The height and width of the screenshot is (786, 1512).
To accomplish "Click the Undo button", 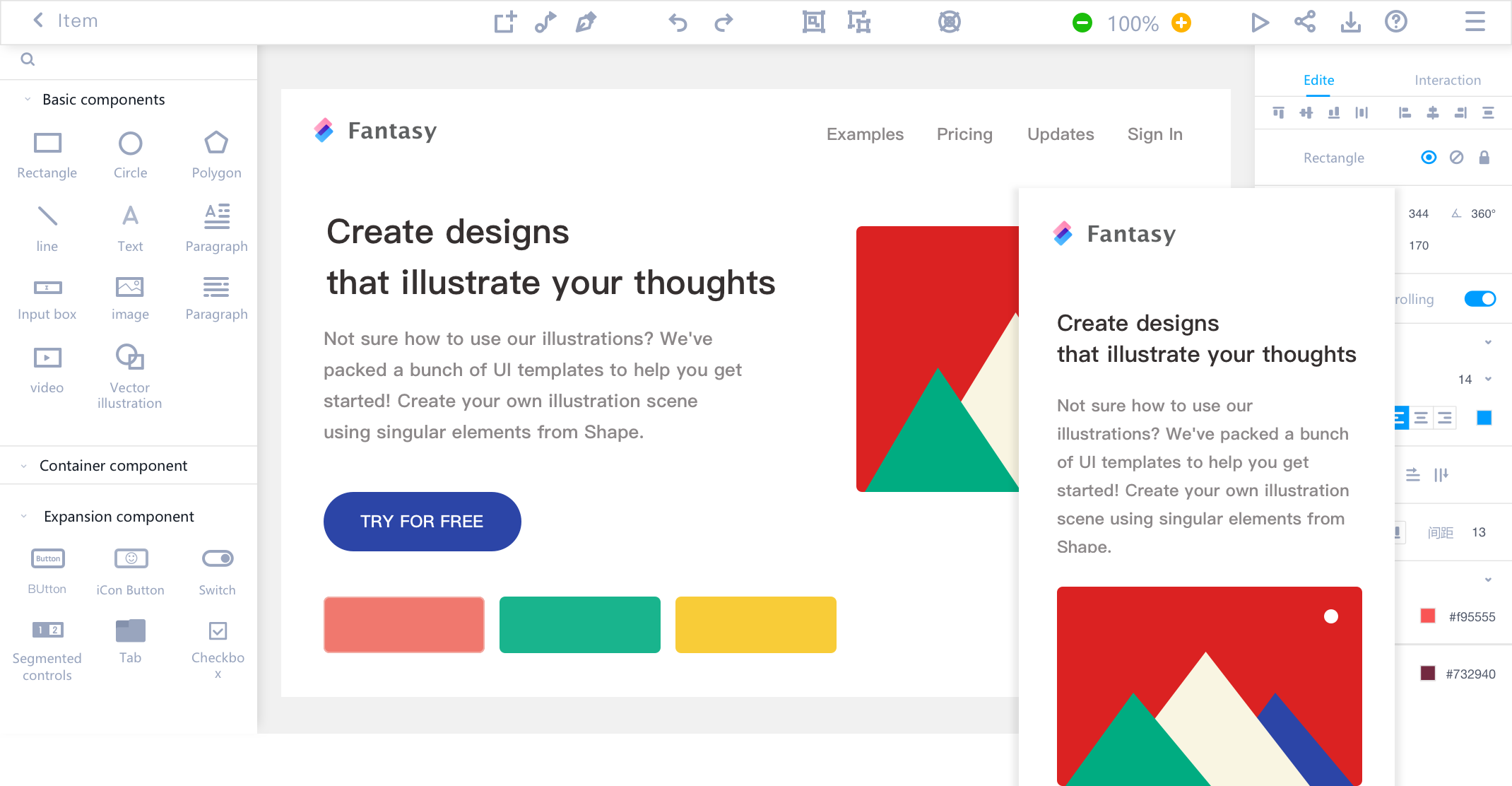I will (678, 22).
